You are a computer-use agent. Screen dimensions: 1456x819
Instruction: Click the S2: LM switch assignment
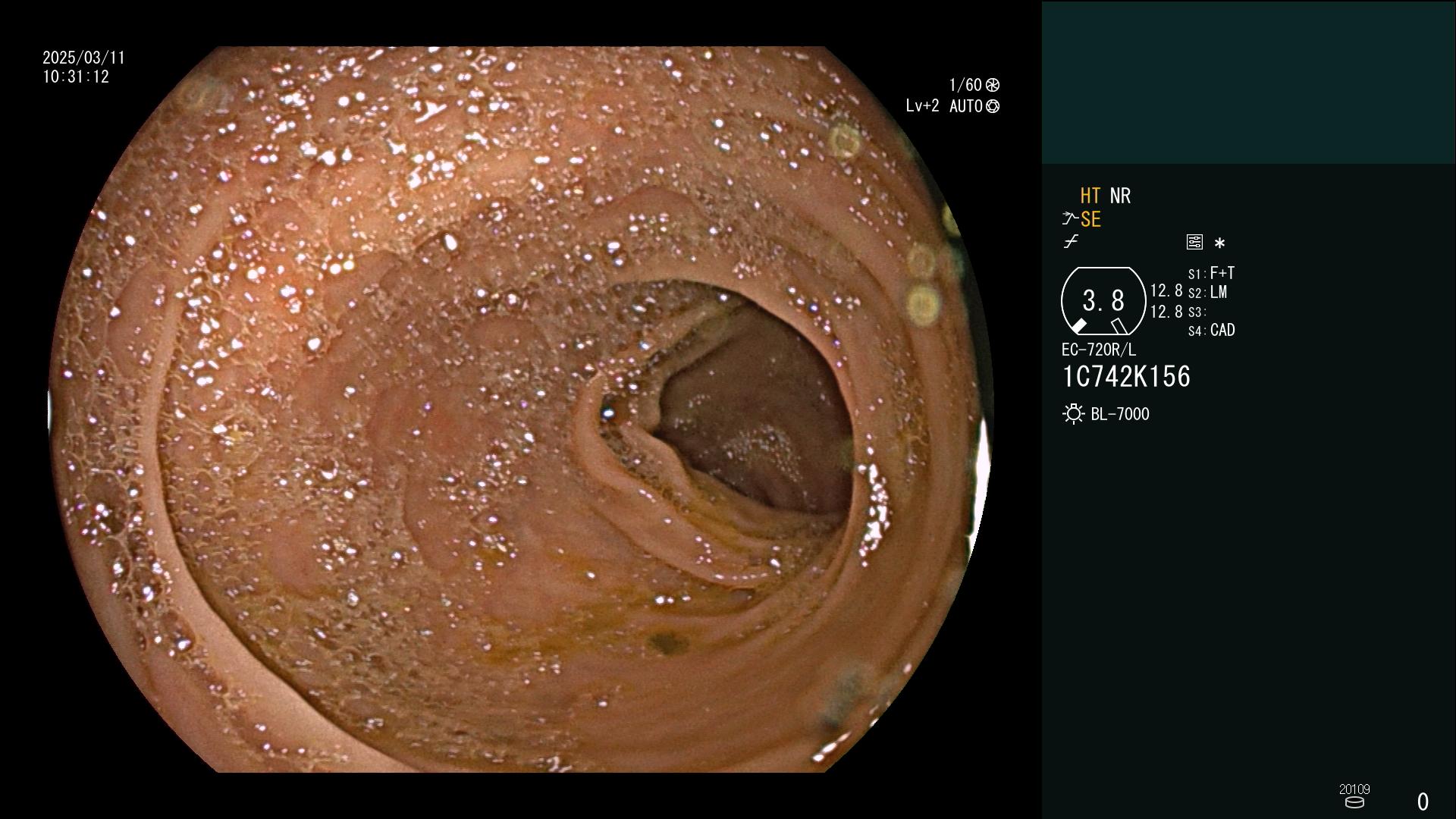(x=1207, y=292)
